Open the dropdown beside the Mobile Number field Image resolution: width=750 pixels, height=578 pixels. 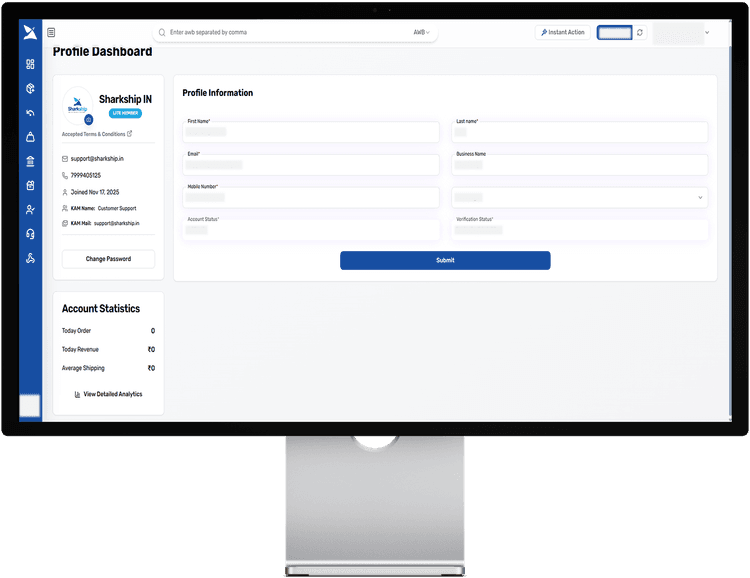point(579,197)
